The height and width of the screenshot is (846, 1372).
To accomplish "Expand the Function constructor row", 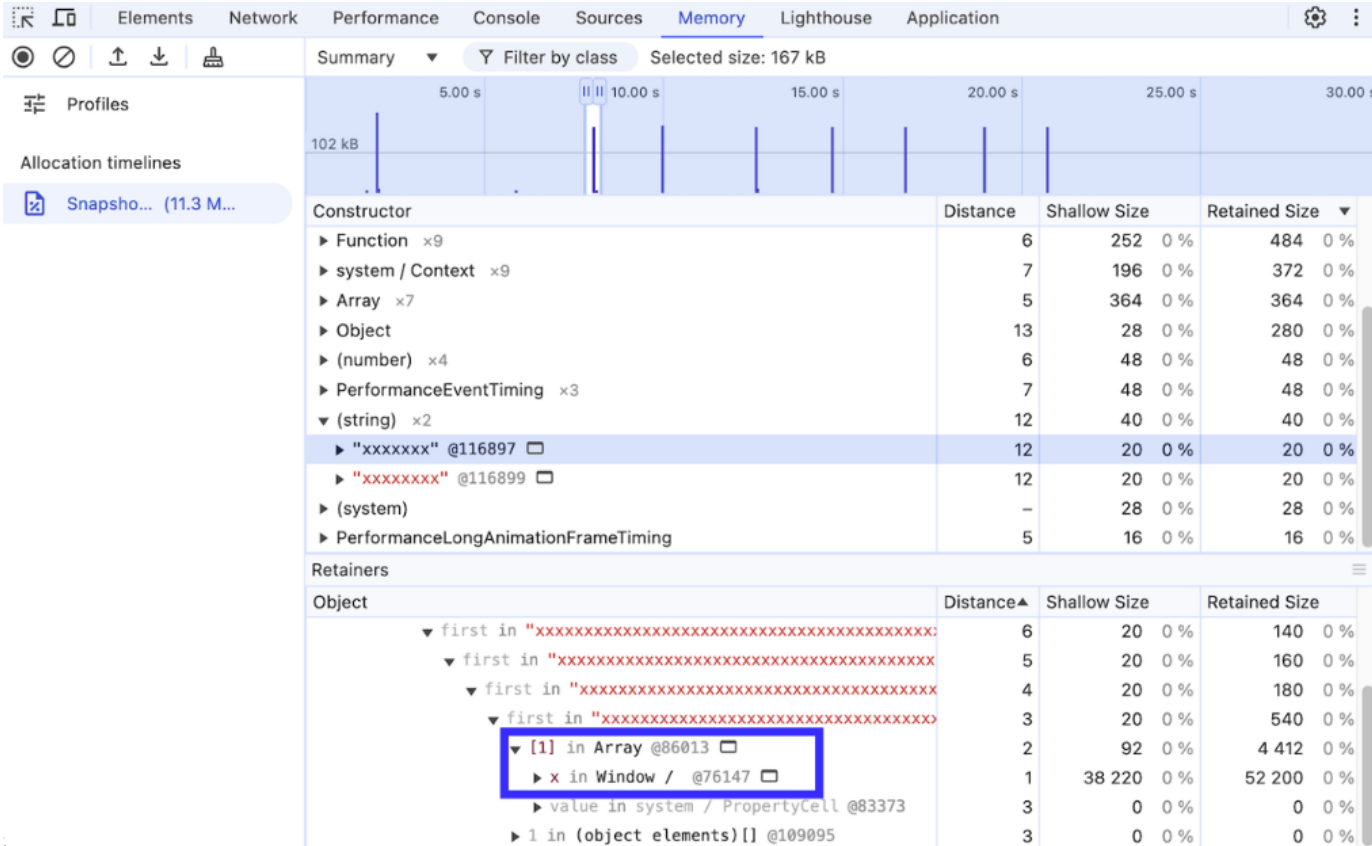I will 323,241.
